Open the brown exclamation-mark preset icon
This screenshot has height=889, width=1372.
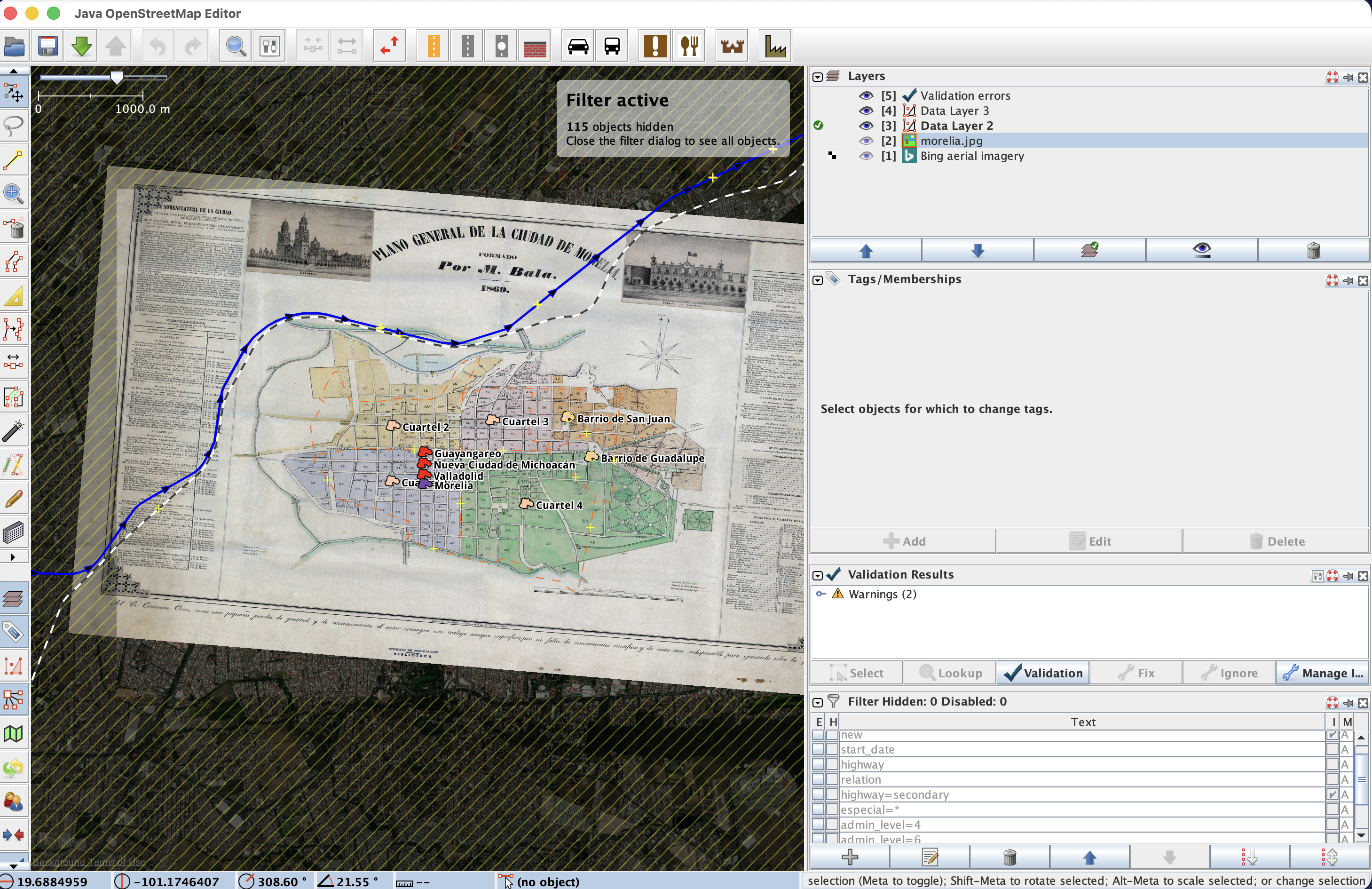pyautogui.click(x=655, y=46)
